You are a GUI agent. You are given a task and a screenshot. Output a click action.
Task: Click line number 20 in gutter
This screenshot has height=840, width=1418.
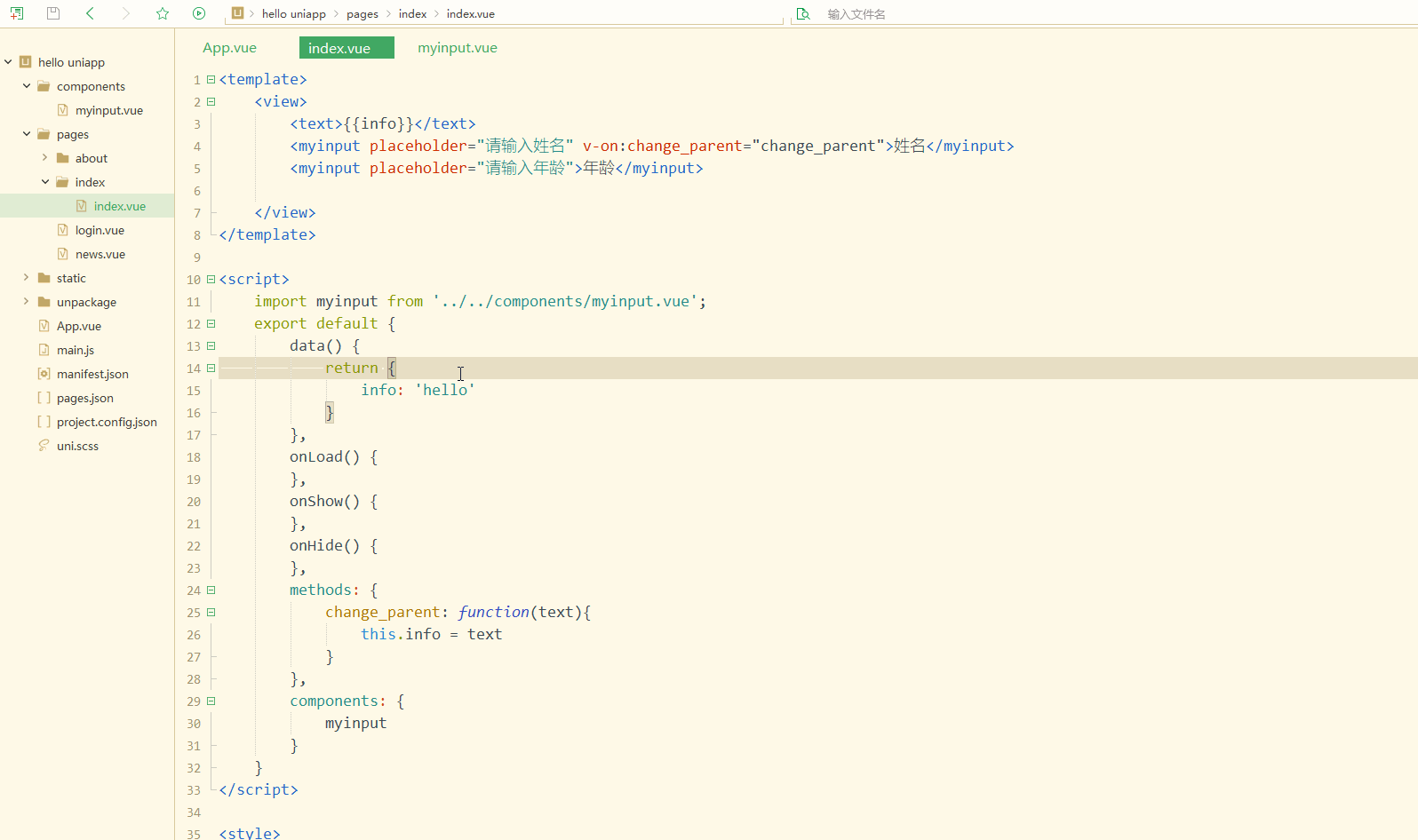pyautogui.click(x=194, y=502)
